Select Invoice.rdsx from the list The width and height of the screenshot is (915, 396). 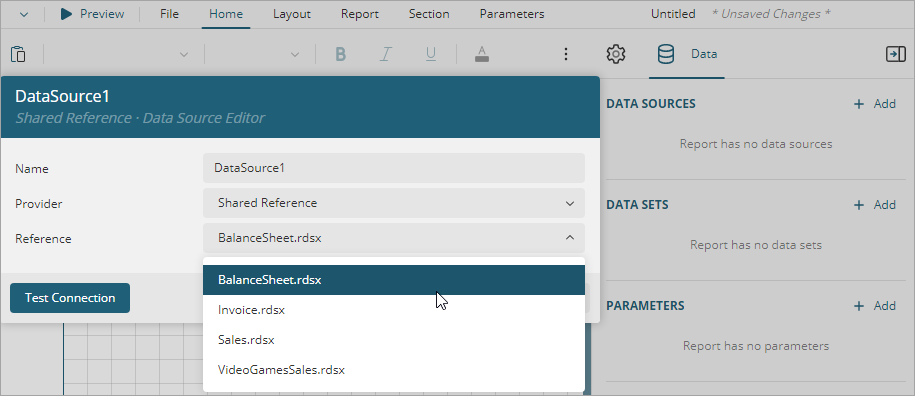tap(394, 310)
